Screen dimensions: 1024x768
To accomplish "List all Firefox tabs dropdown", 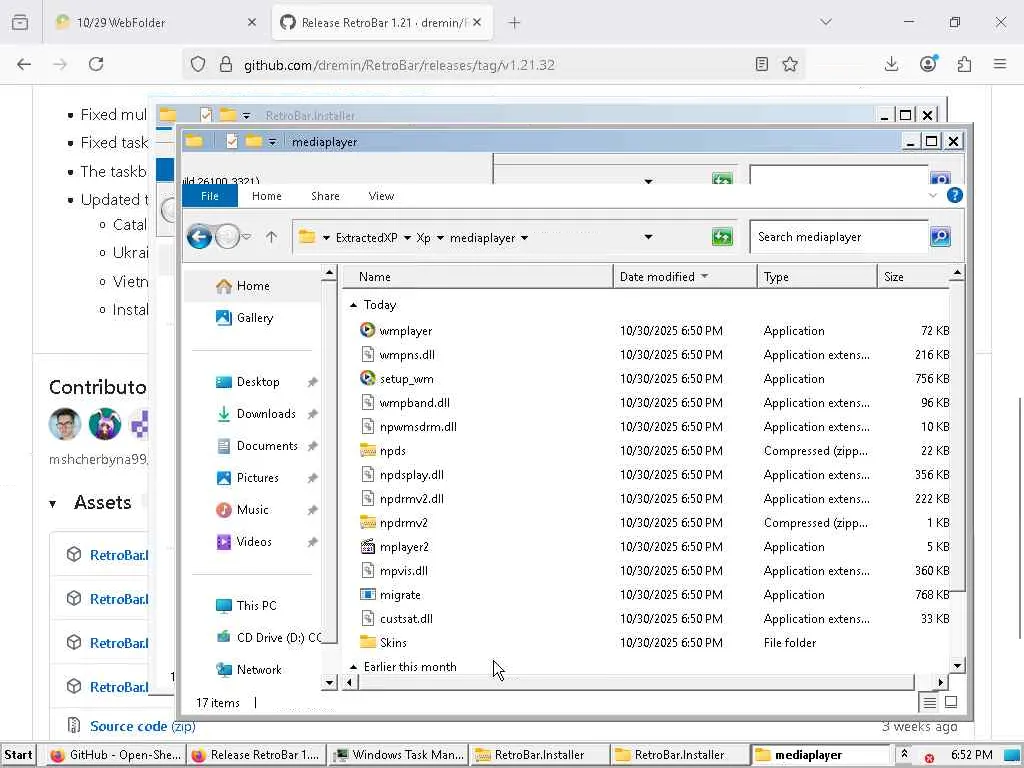I will pyautogui.click(x=826, y=22).
